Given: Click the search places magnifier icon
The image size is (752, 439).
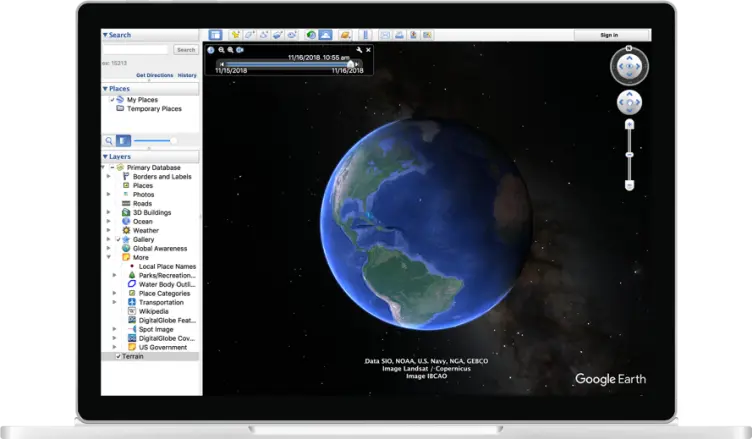Looking at the screenshot, I should pyautogui.click(x=109, y=141).
